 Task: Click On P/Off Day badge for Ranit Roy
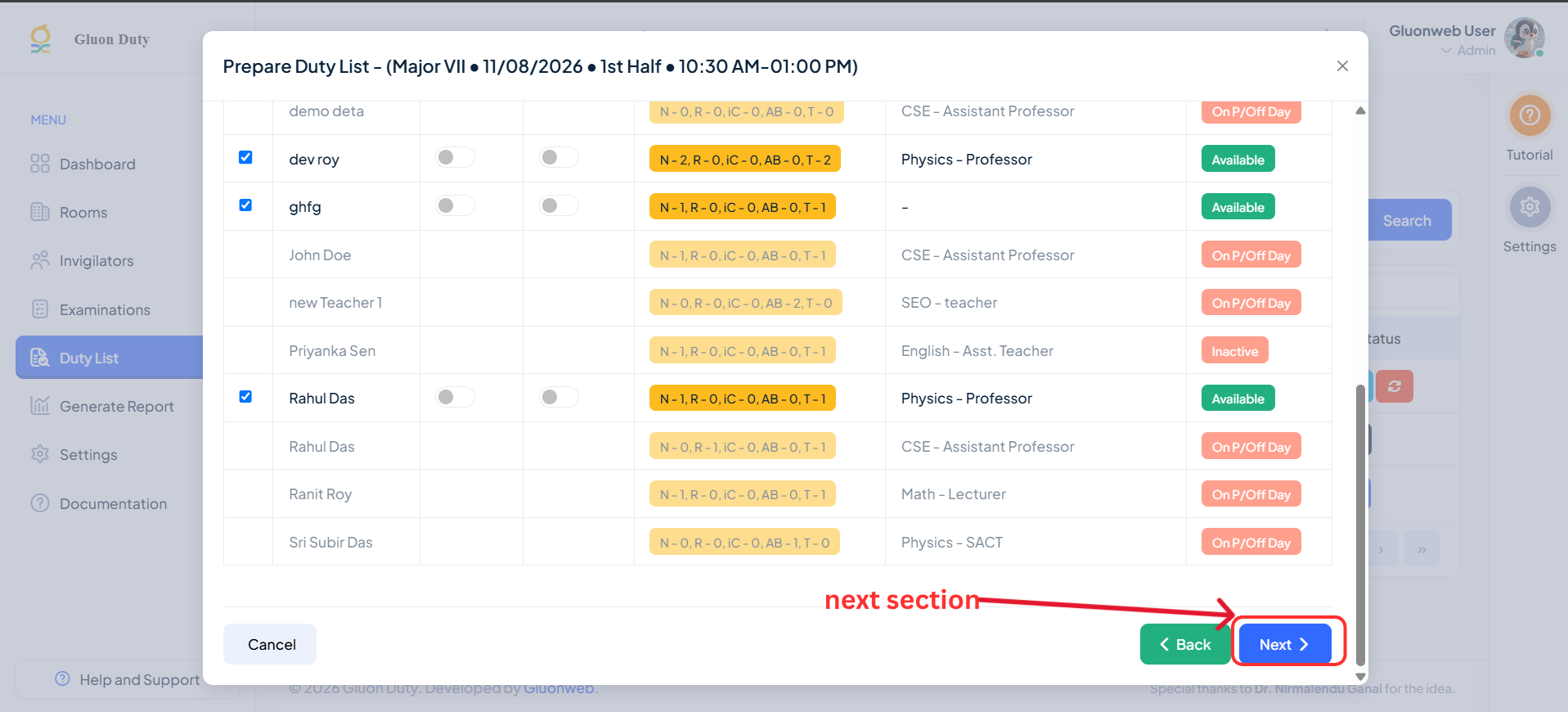1251,494
